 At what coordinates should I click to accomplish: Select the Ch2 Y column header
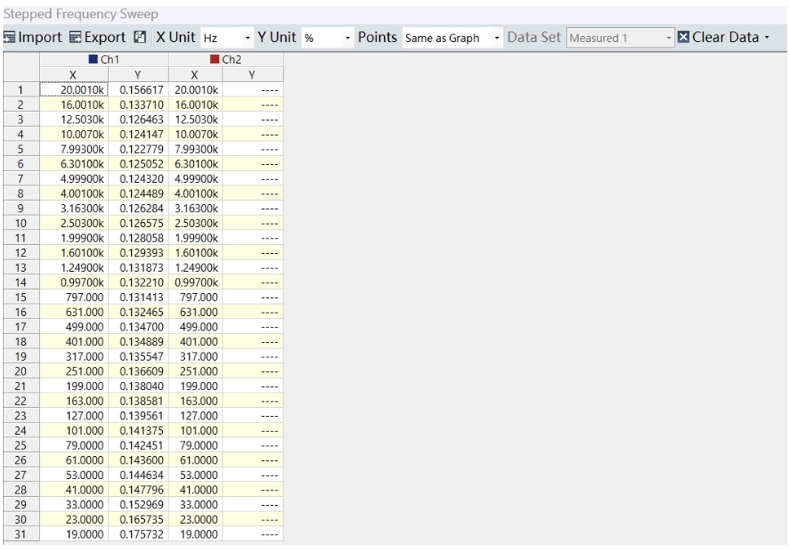pyautogui.click(x=253, y=74)
